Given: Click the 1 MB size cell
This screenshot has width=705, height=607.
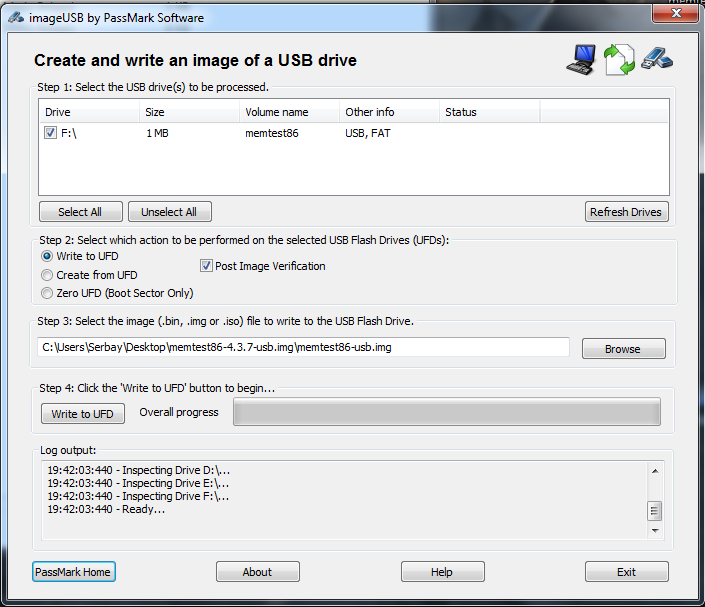Looking at the screenshot, I should point(157,133).
